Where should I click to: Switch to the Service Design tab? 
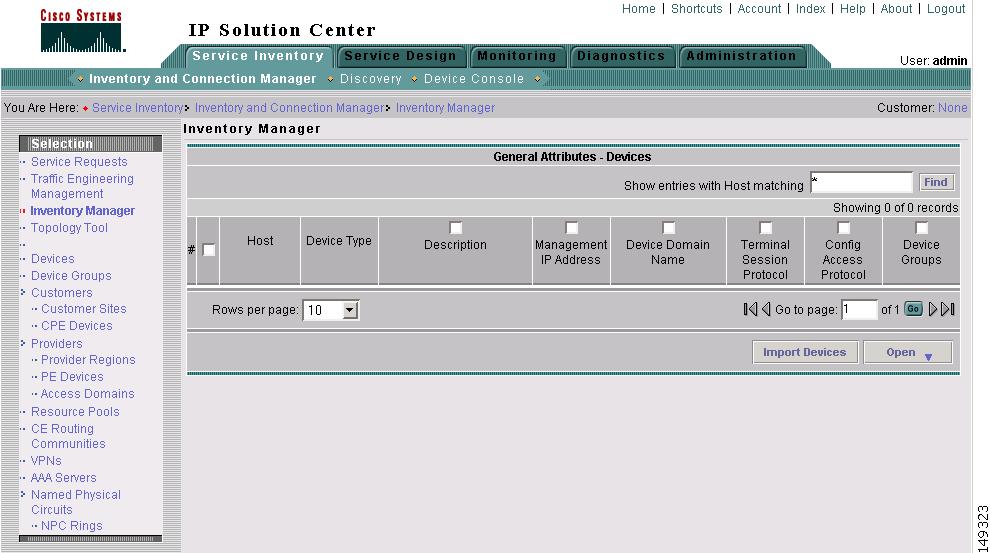(400, 56)
